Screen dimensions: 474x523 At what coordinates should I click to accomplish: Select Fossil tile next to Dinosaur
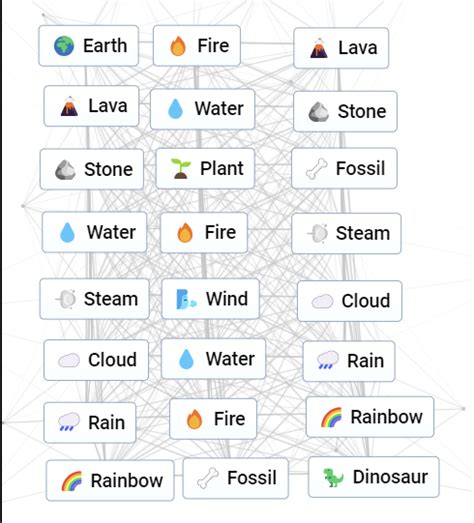coord(236,478)
